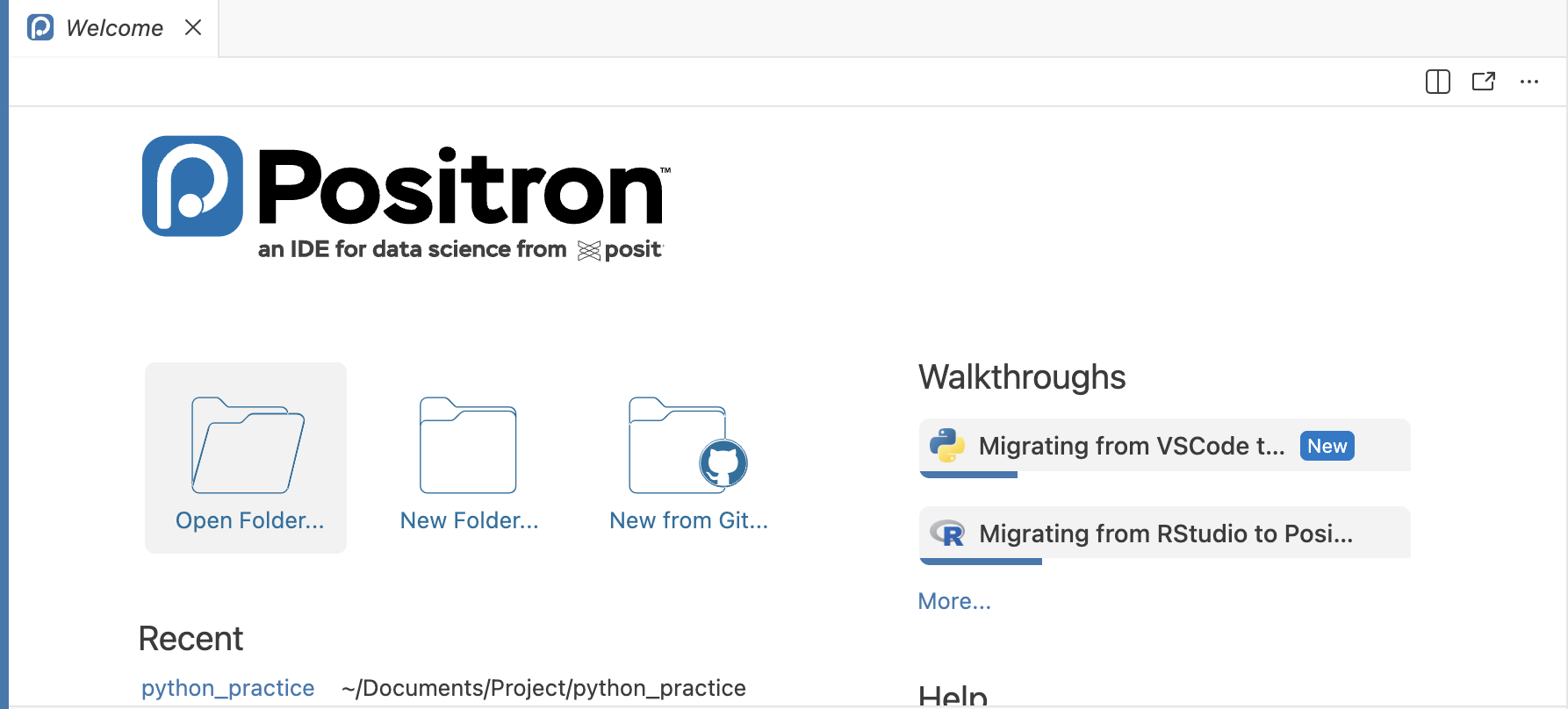Click the R logo in Walkthroughs
This screenshot has width=1568, height=709.
pos(947,534)
